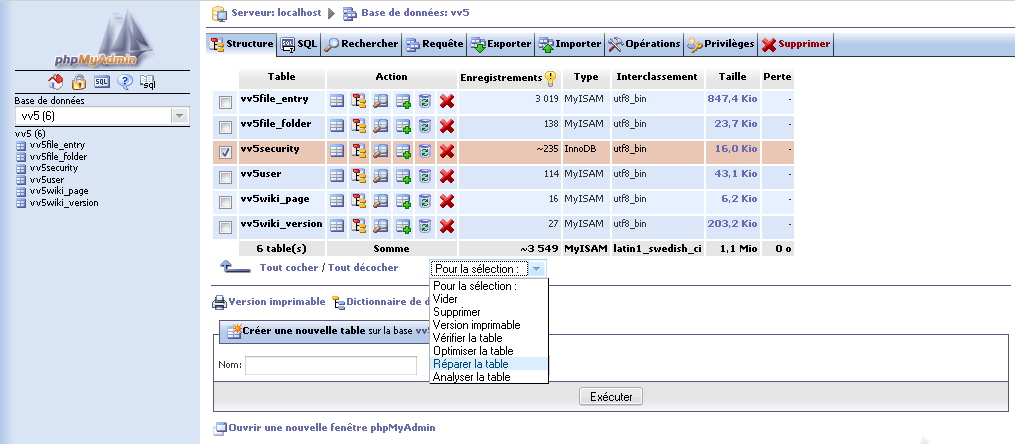Click the empty icon for vv5wiki_version
1015x444 pixels.
point(425,226)
